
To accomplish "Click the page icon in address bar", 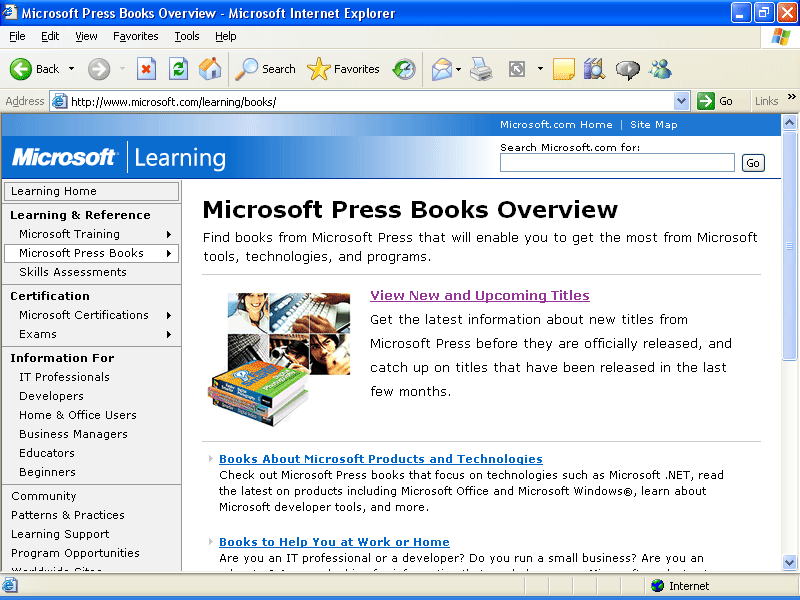I will pos(60,101).
